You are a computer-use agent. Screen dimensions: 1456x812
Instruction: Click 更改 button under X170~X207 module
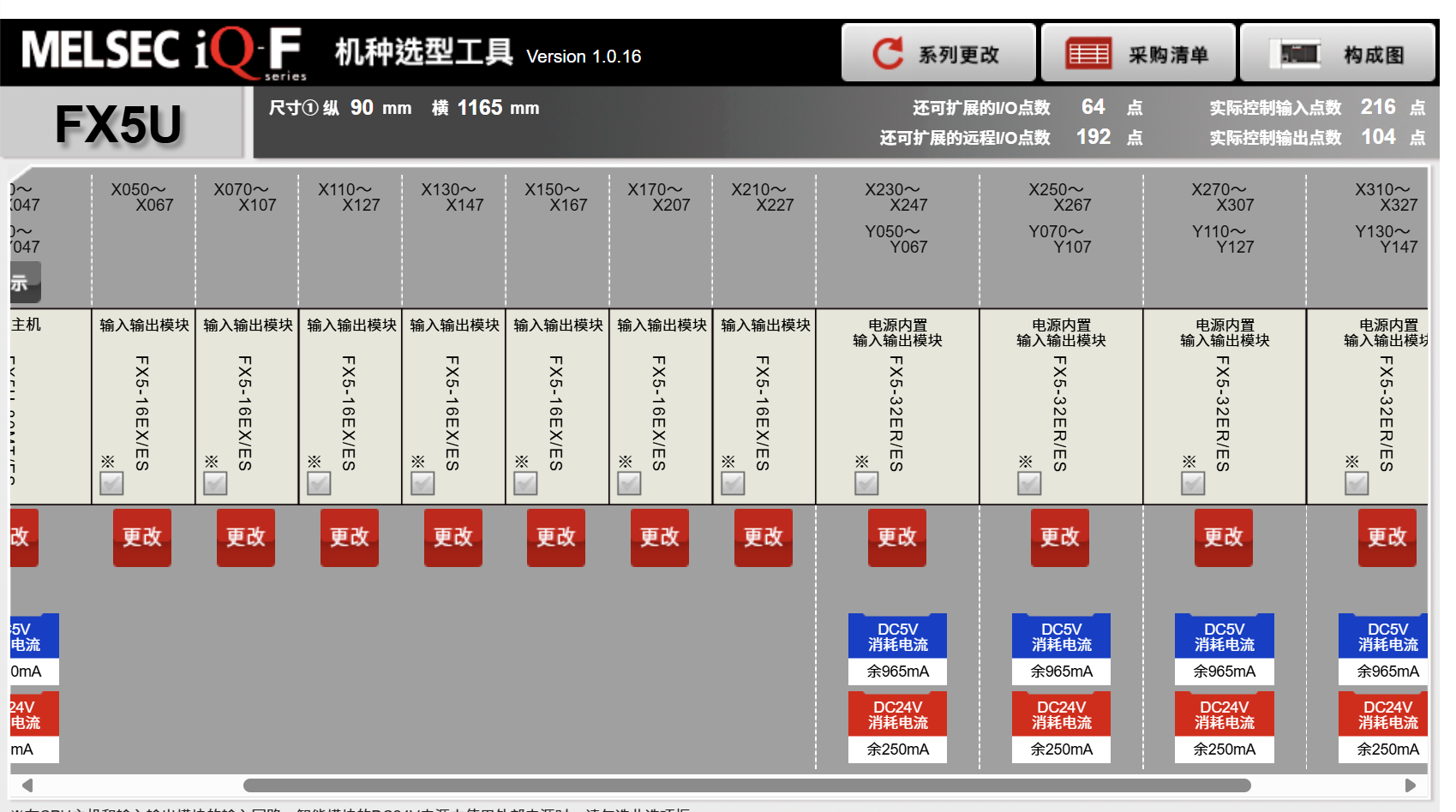click(660, 537)
